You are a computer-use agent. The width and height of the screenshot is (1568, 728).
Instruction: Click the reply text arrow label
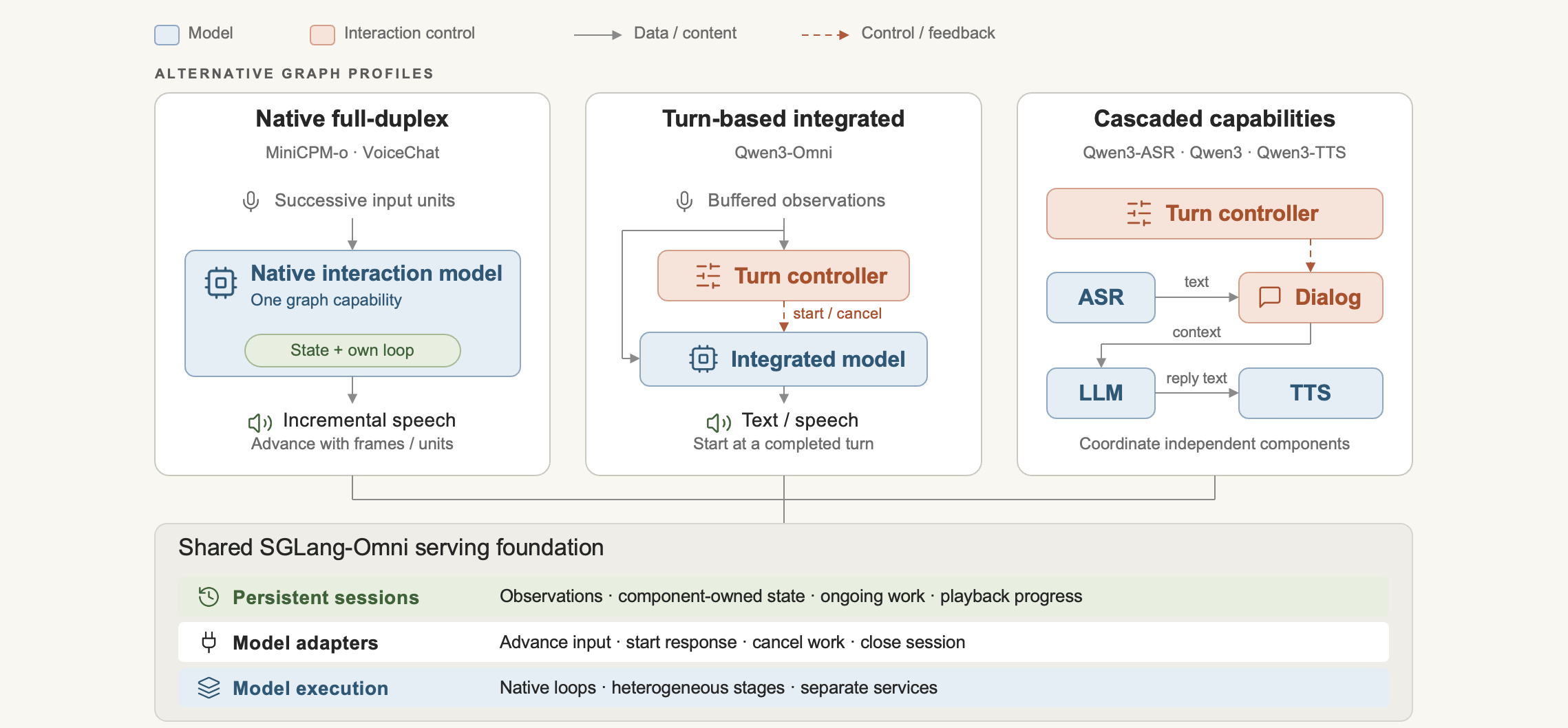click(1196, 378)
